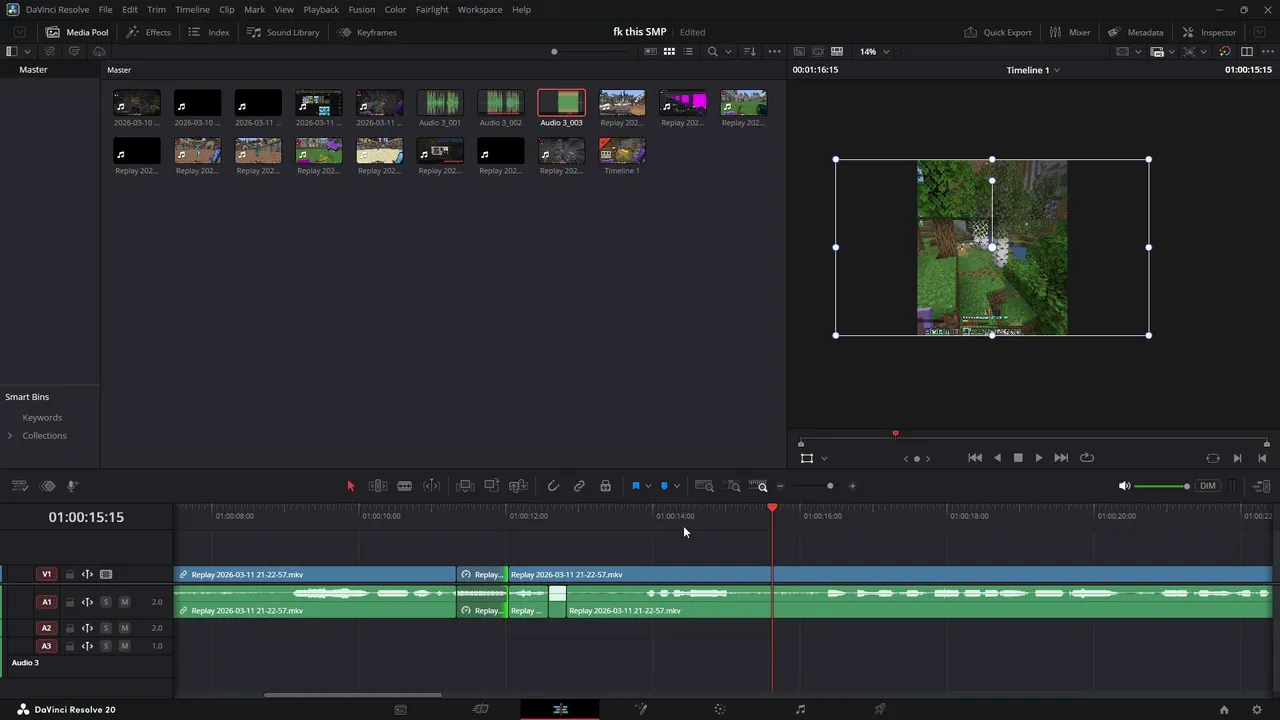Image resolution: width=1280 pixels, height=720 pixels.
Task: Mute audio with the speaker icon
Action: click(1124, 486)
